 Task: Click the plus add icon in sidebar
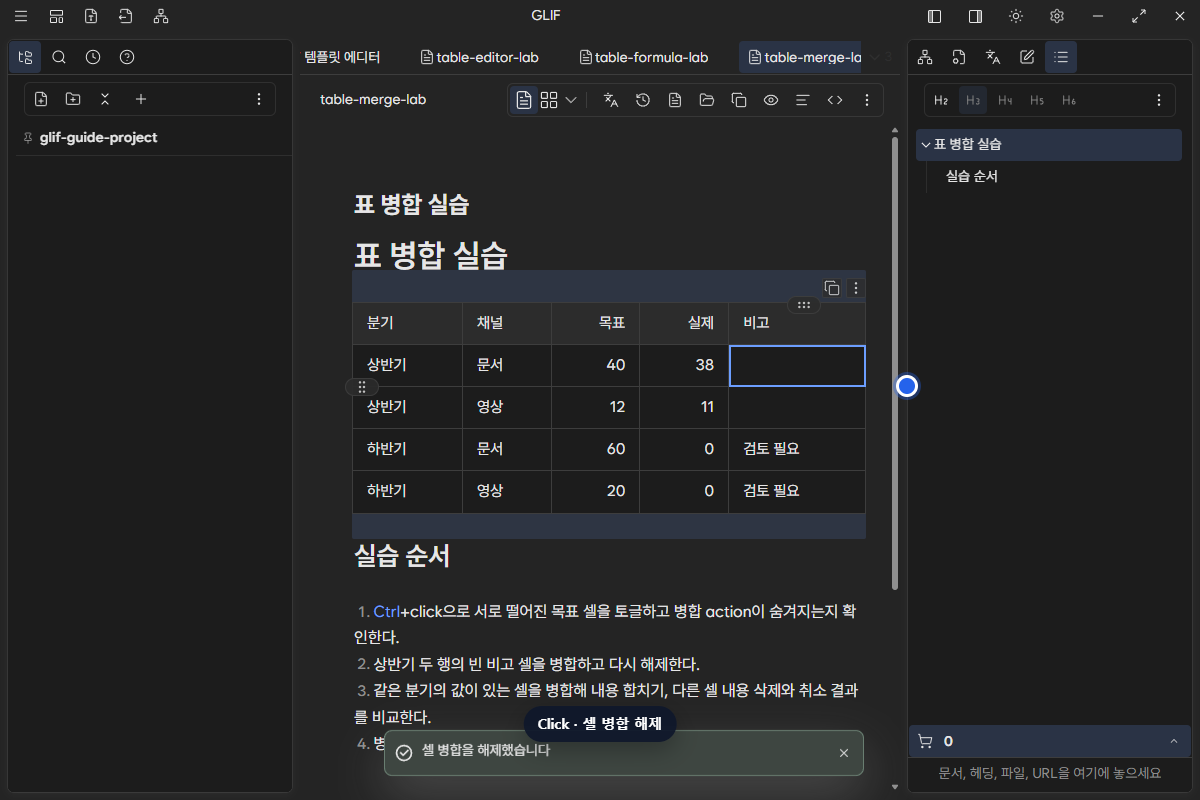pos(141,99)
